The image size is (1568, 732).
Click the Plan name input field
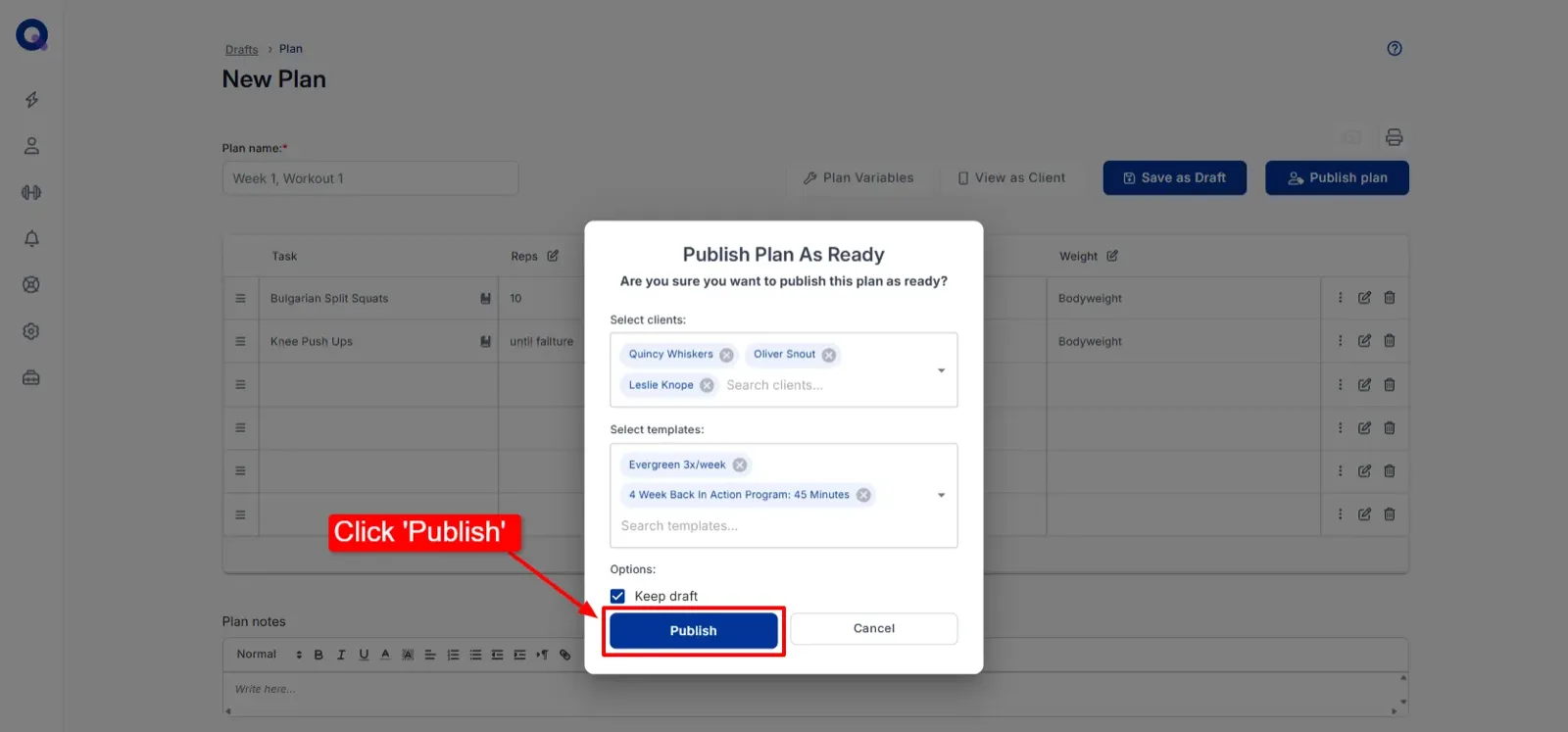pyautogui.click(x=369, y=178)
